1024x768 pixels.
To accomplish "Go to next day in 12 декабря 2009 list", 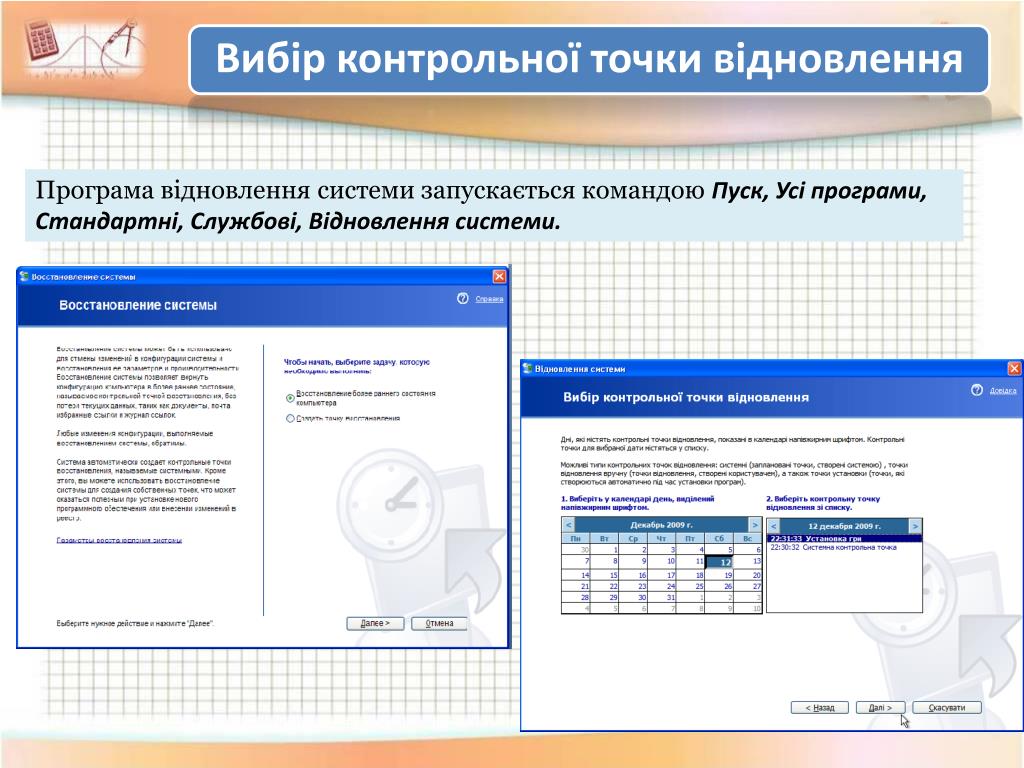I will [915, 526].
